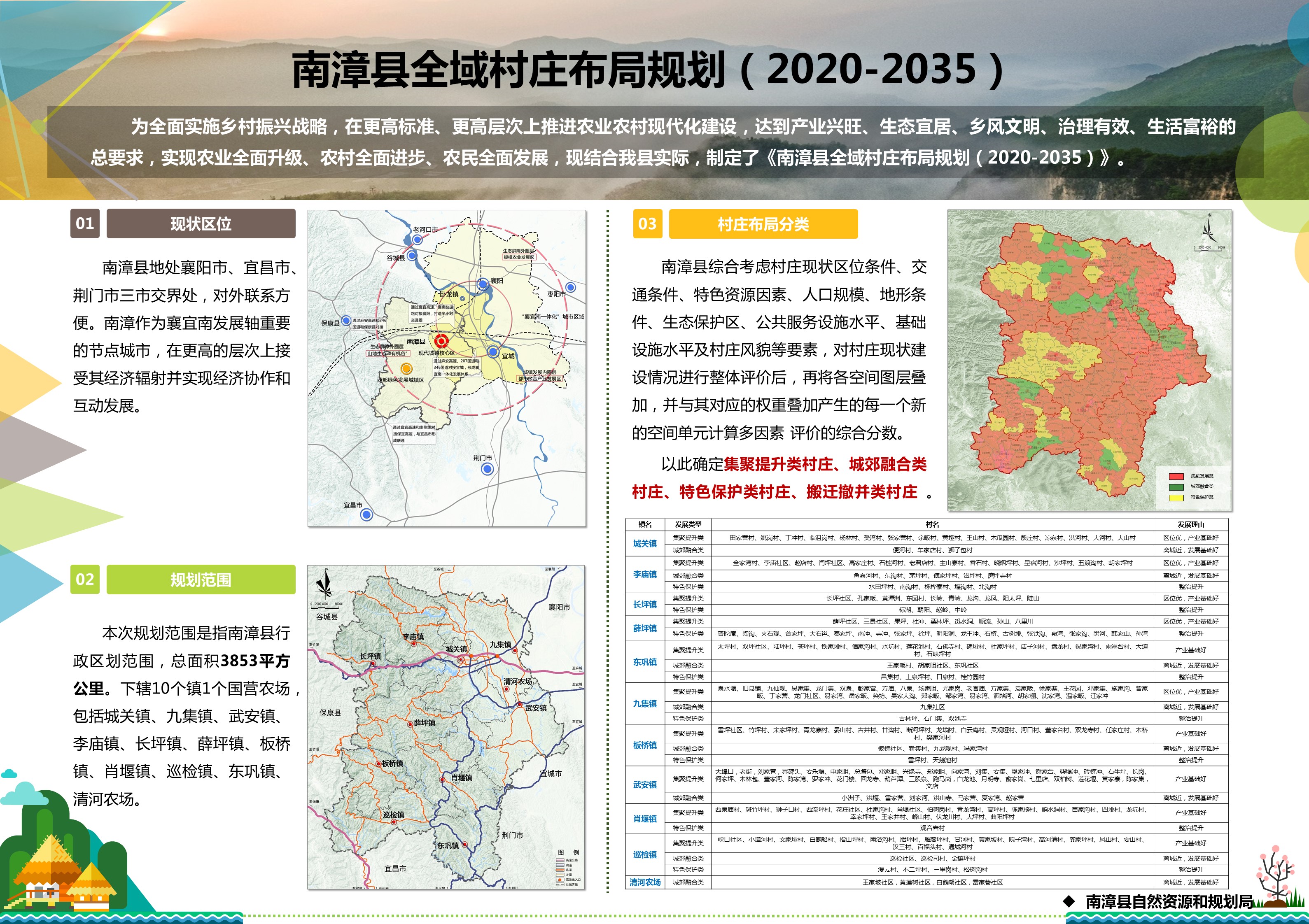This screenshot has width=1309, height=924.
Task: Click the blue 枣阳市 marker
Action: pyautogui.click(x=571, y=287)
